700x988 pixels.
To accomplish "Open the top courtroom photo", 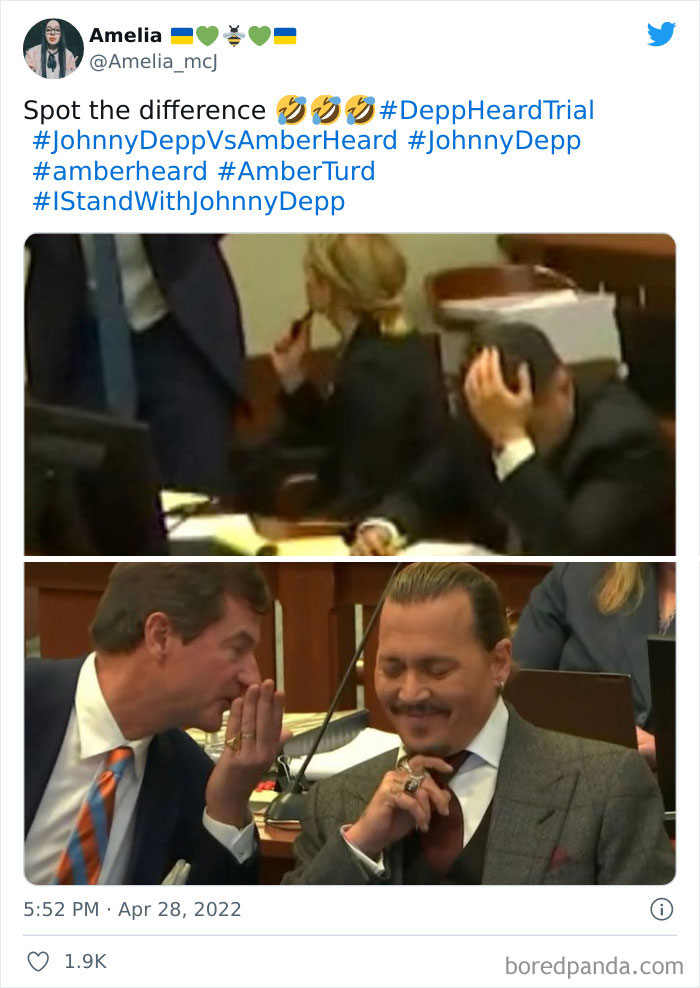I will coord(350,394).
